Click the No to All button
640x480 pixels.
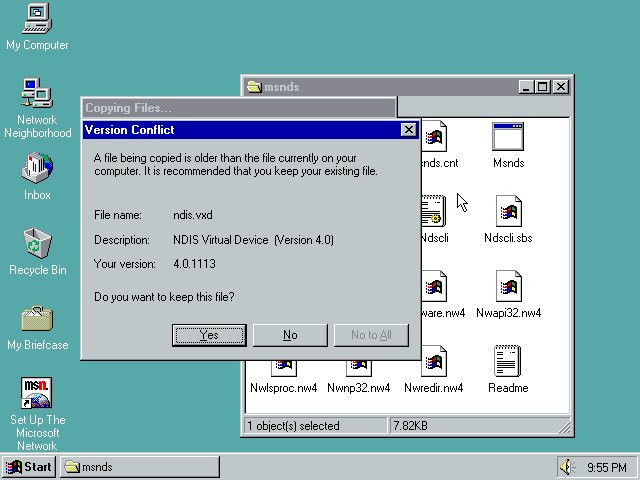pos(371,335)
